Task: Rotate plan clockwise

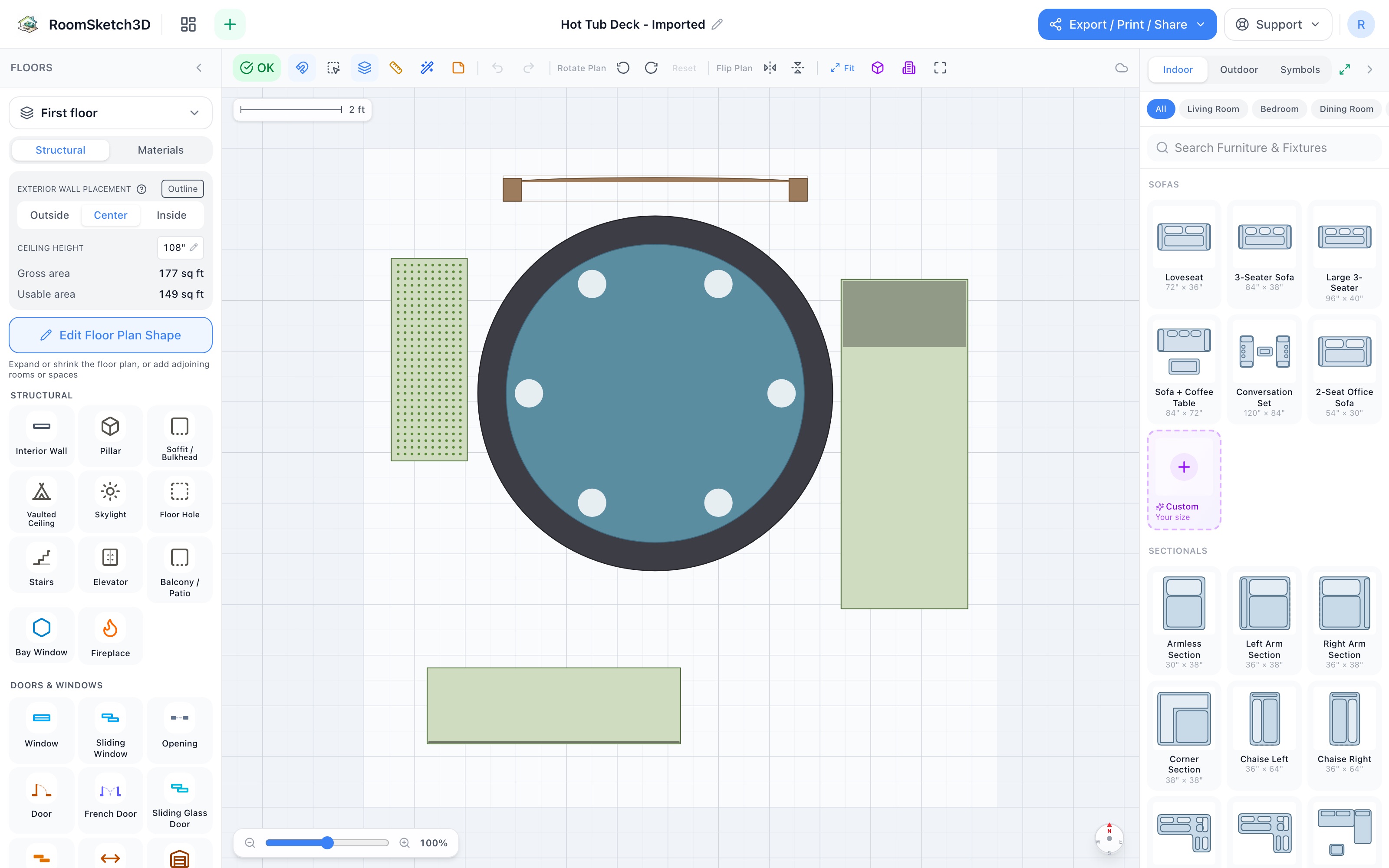Action: [x=652, y=68]
